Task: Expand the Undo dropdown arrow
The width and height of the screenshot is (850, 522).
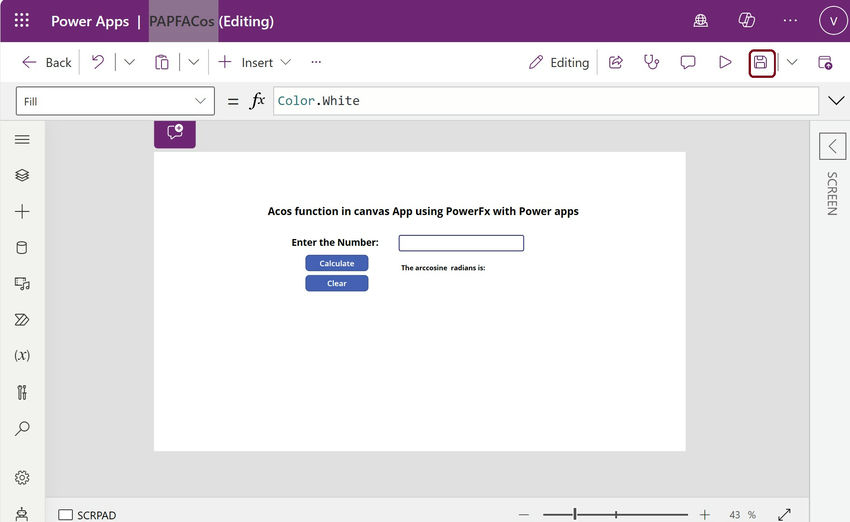Action: click(x=129, y=62)
